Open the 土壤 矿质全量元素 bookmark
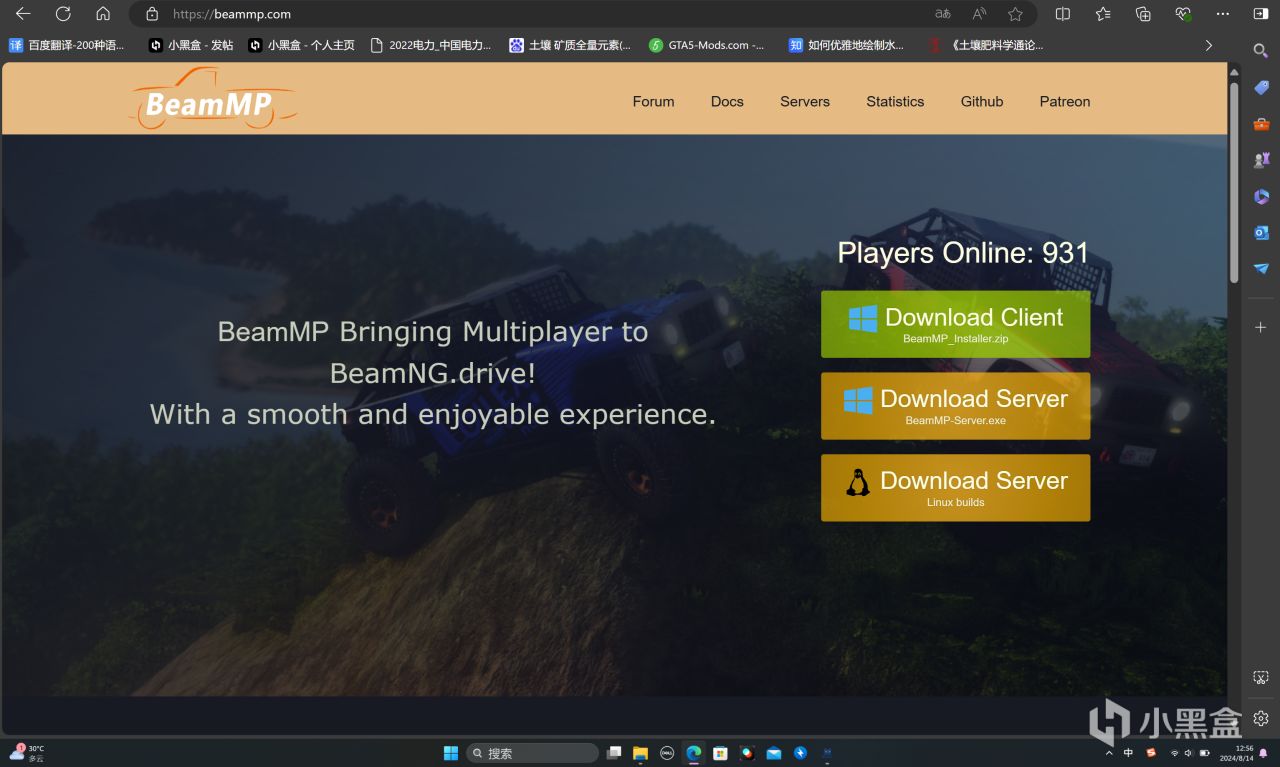 [x=570, y=45]
